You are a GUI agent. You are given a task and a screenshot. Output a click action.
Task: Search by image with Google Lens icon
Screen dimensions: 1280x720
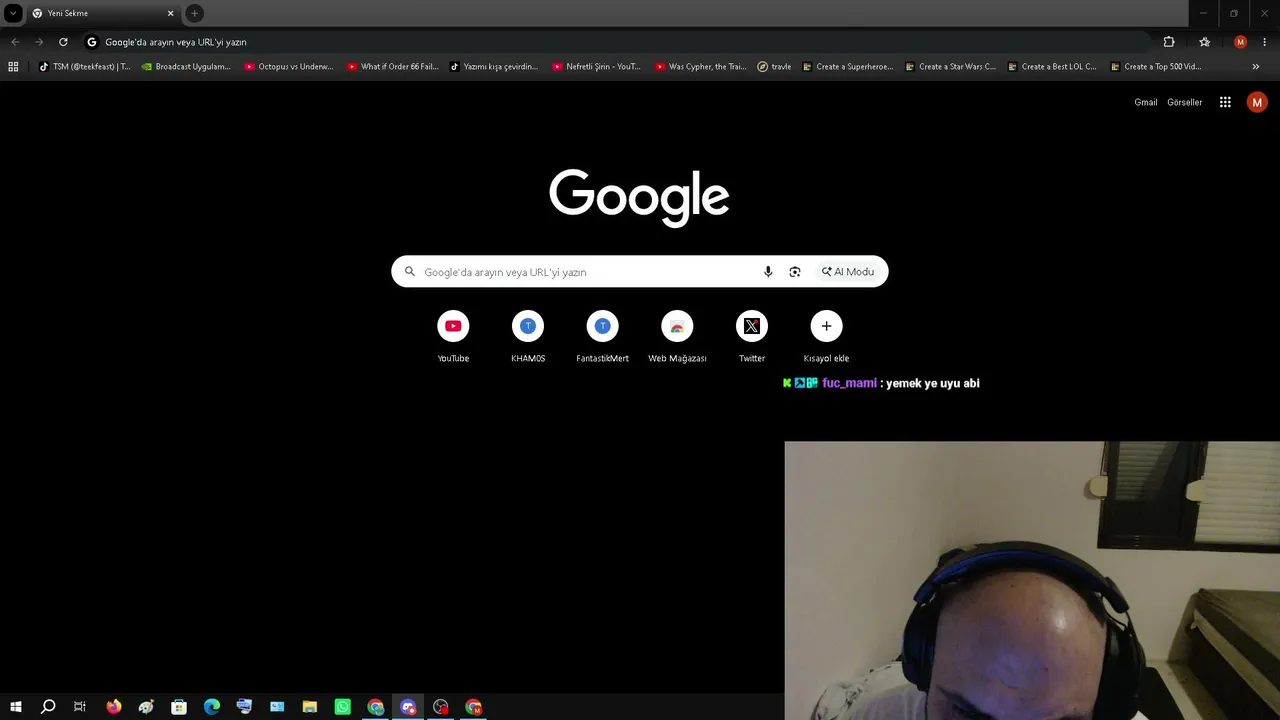(x=795, y=272)
